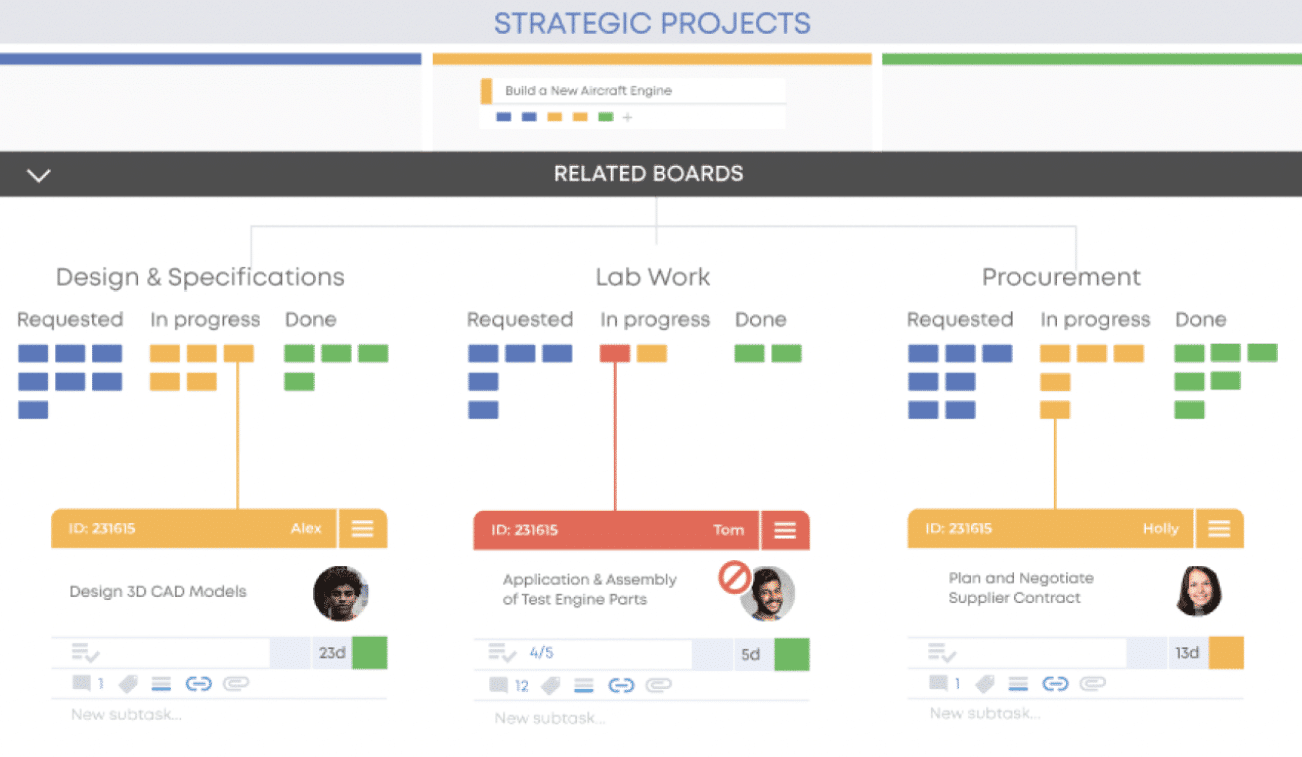Image resolution: width=1302 pixels, height=757 pixels.
Task: Click attachment paperclip on Alex's card
Action: pyautogui.click(x=235, y=684)
